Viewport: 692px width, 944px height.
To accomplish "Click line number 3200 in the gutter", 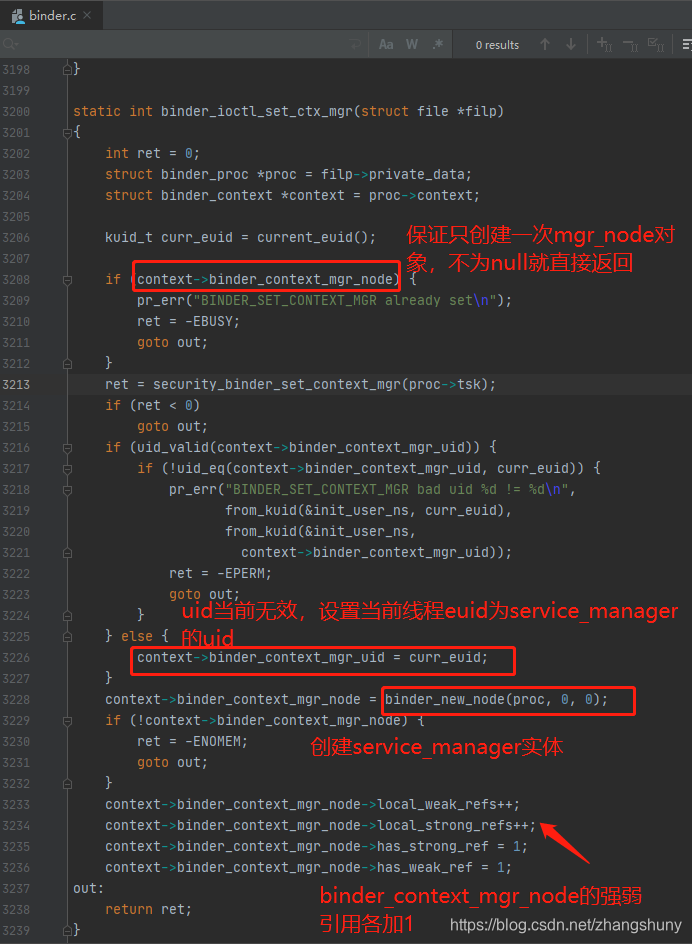I will 16,111.
